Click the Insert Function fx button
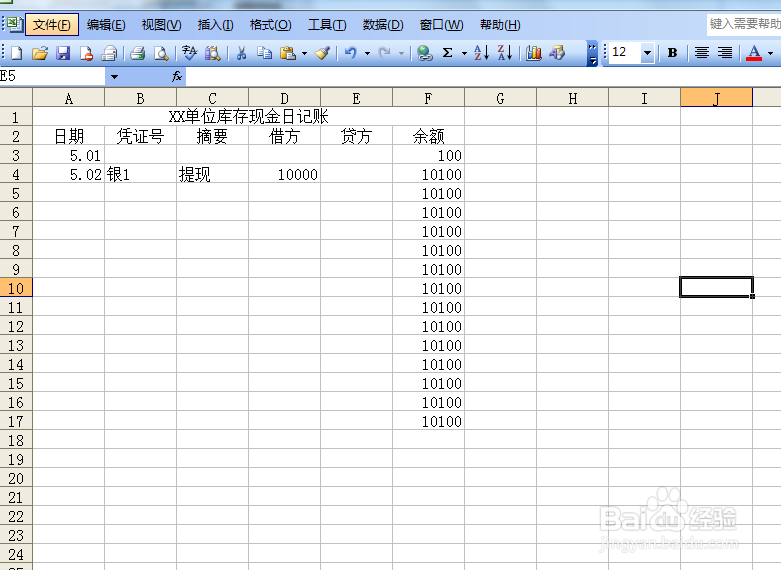Image resolution: width=781 pixels, height=570 pixels. tap(177, 76)
